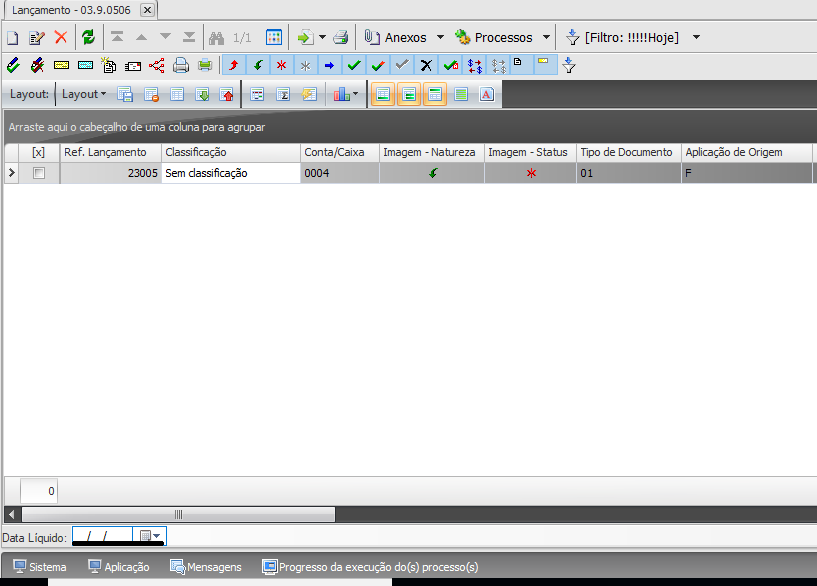The height and width of the screenshot is (586, 817).
Task: Click the yellow card icon
Action: coord(61,66)
